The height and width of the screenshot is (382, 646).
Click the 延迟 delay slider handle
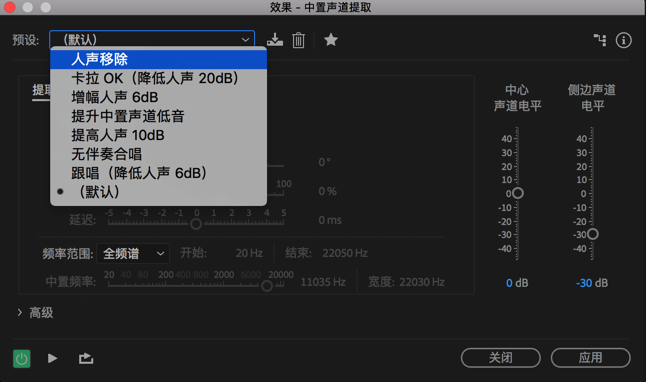[196, 224]
